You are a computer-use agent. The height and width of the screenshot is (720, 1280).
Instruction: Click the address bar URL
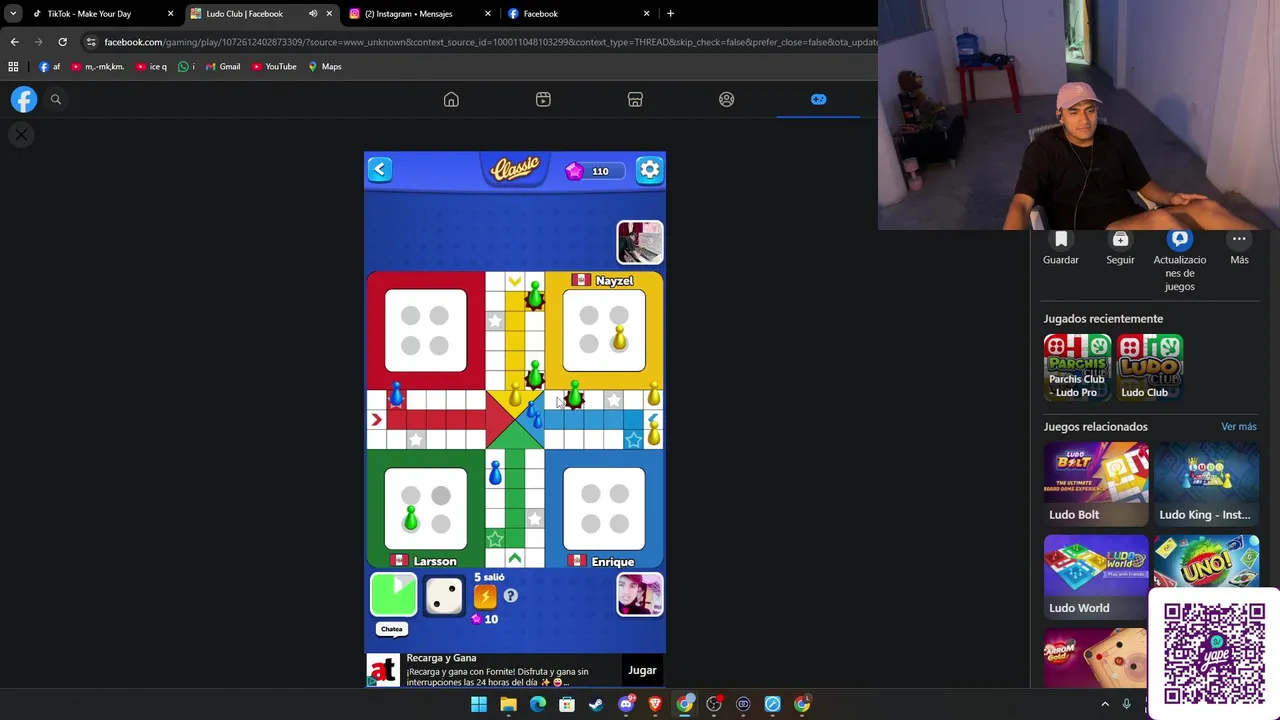pyautogui.click(x=490, y=42)
